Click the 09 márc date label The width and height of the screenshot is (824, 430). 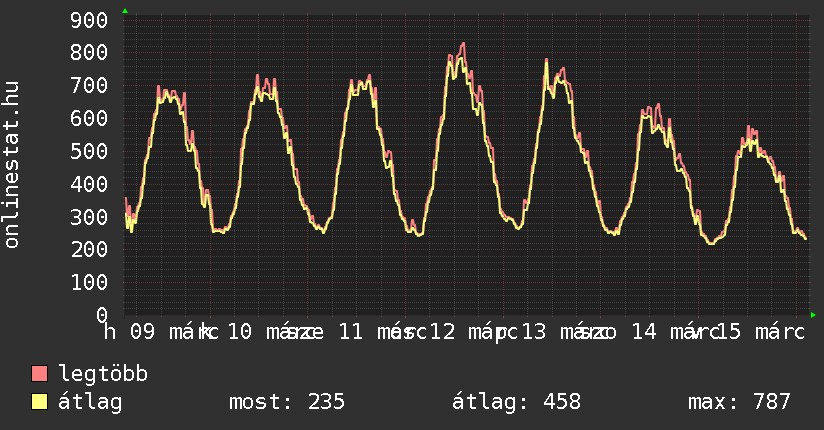(168, 332)
